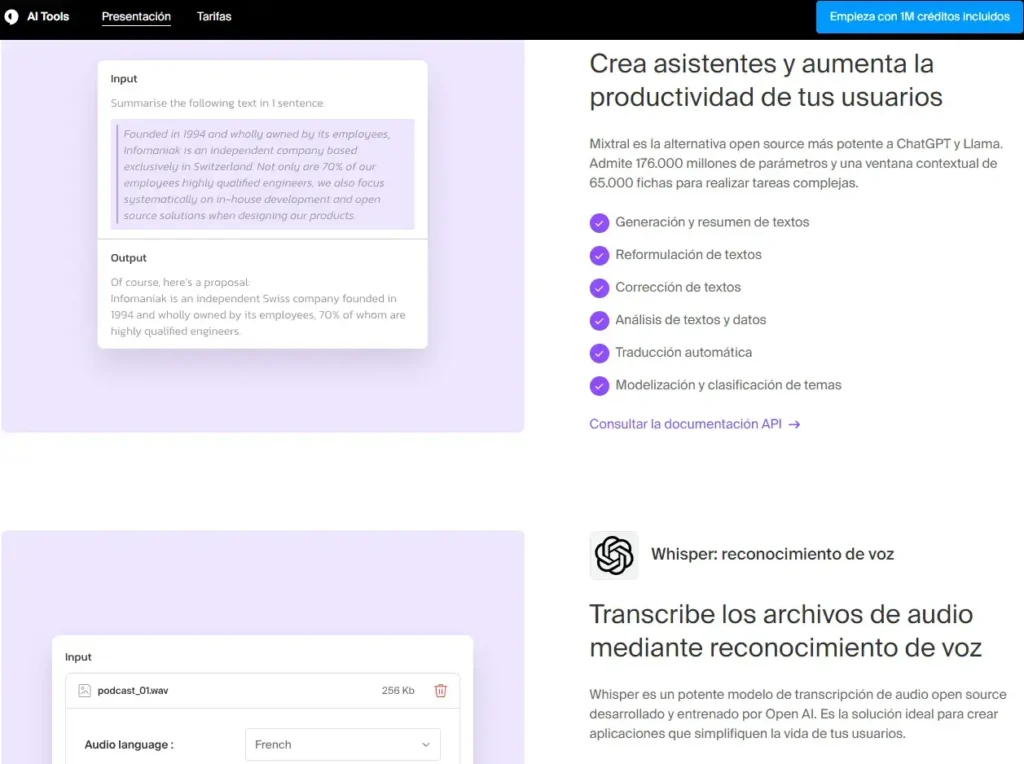Click the 'Output' label in the demo card

click(x=128, y=258)
